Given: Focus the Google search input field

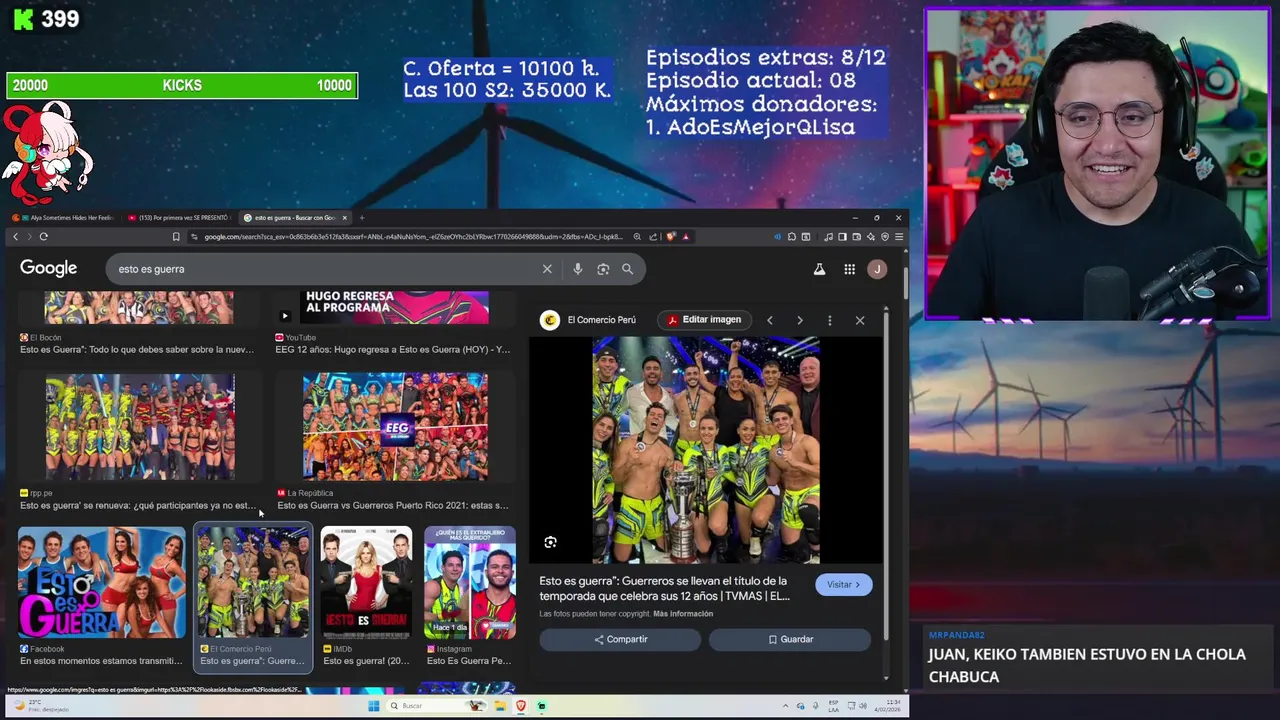Looking at the screenshot, I should (325, 269).
